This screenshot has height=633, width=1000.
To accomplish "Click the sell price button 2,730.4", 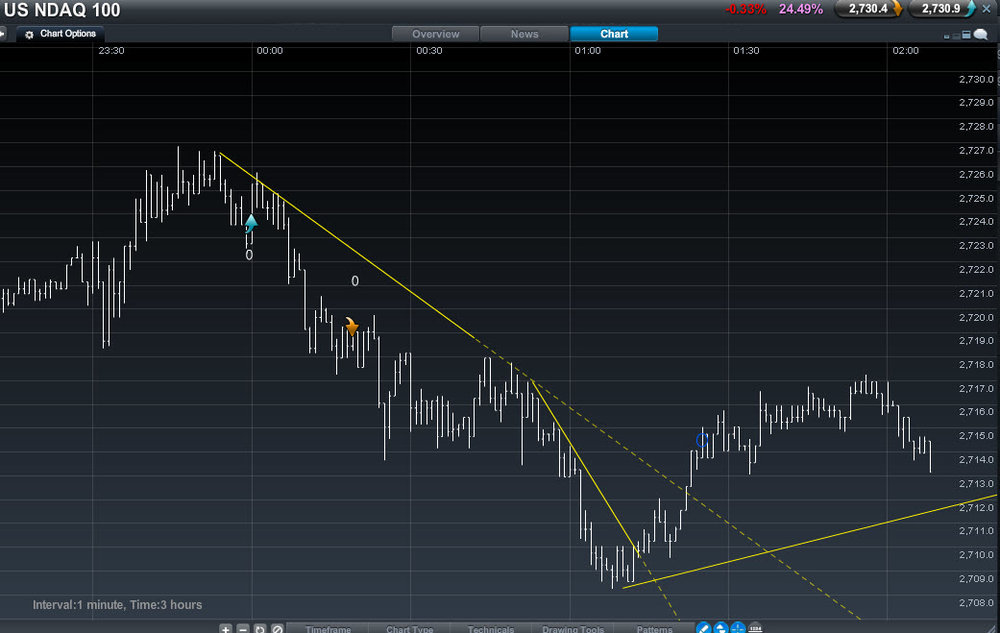I will [869, 9].
